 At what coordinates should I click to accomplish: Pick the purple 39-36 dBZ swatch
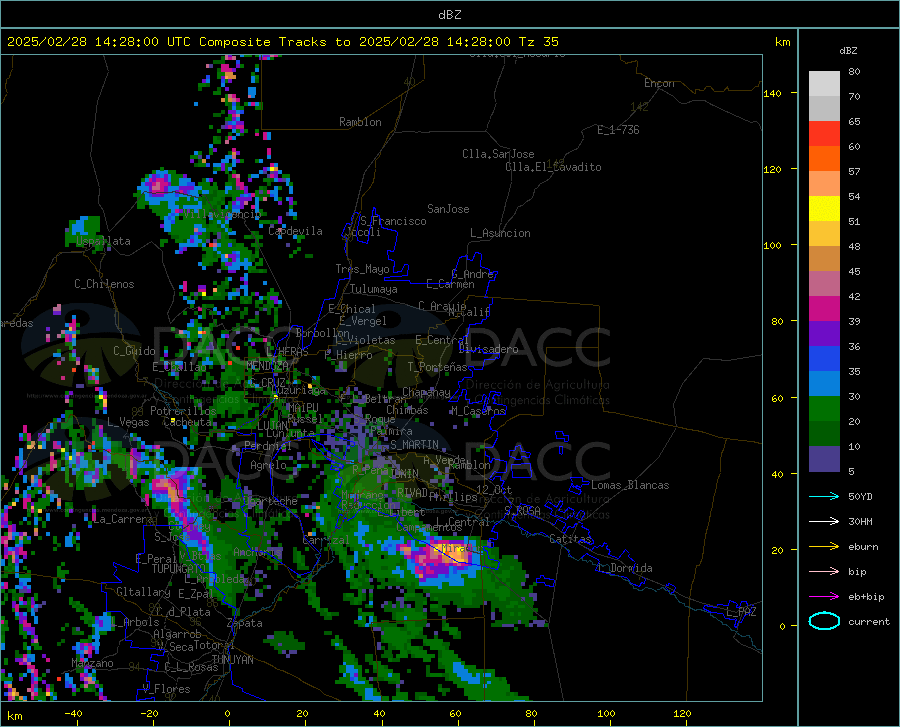pos(824,334)
